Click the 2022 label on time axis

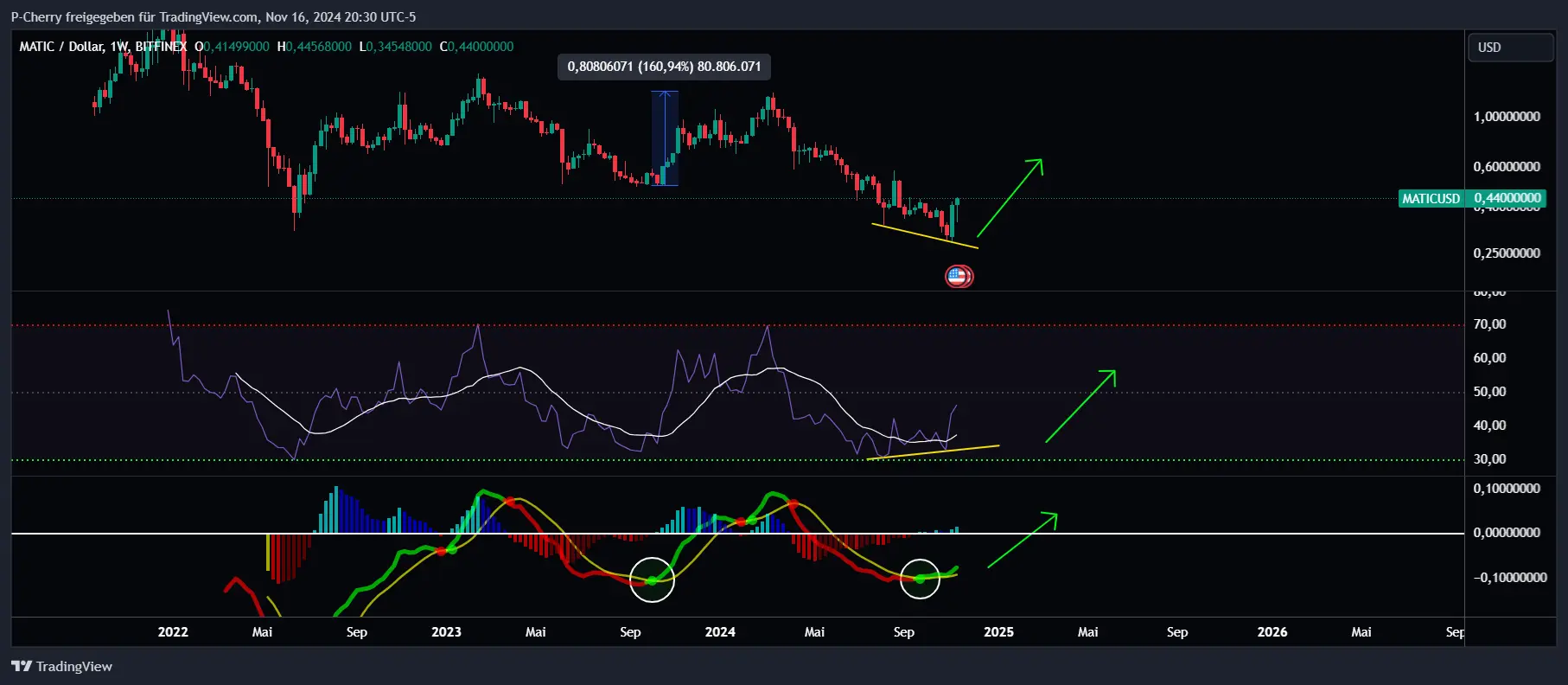click(x=173, y=632)
